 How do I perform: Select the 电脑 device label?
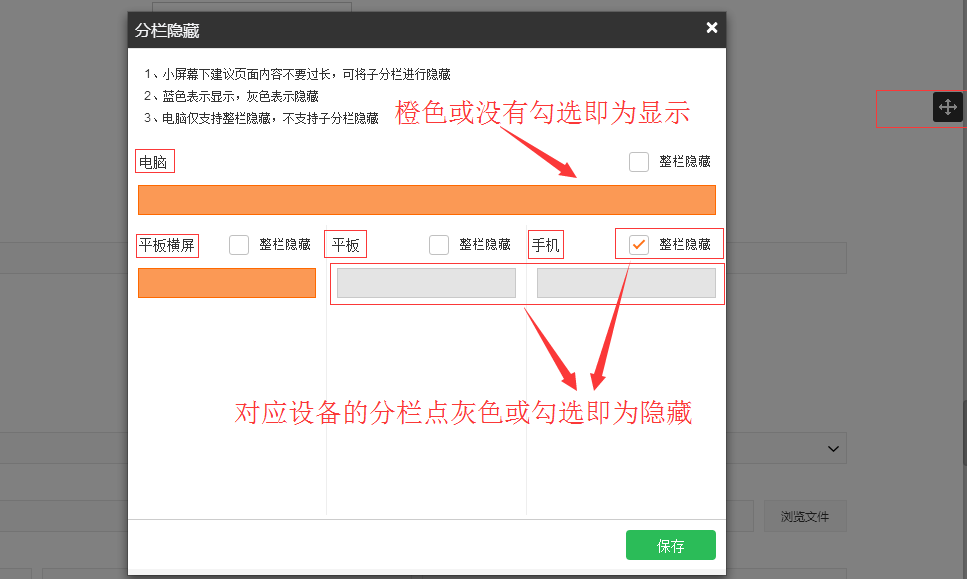point(154,161)
